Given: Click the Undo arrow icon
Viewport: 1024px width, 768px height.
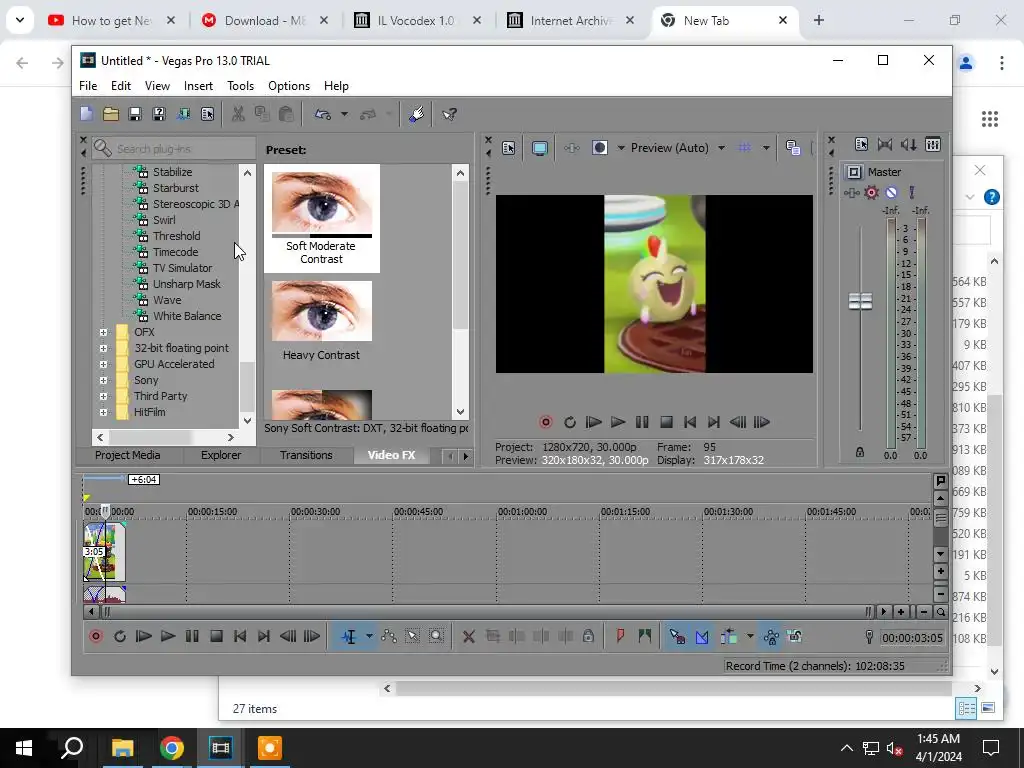Looking at the screenshot, I should point(323,114).
